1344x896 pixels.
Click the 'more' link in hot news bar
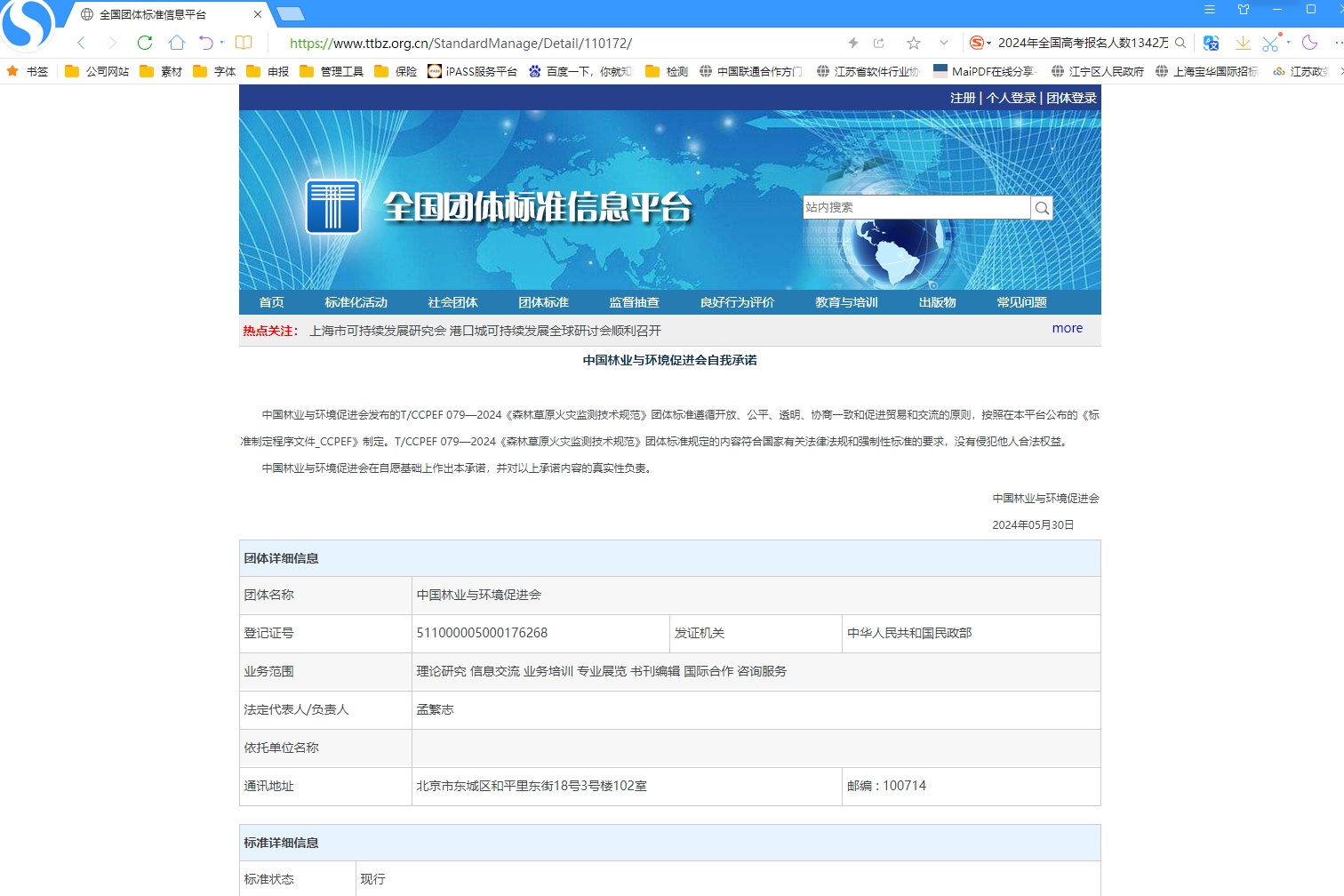point(1067,329)
